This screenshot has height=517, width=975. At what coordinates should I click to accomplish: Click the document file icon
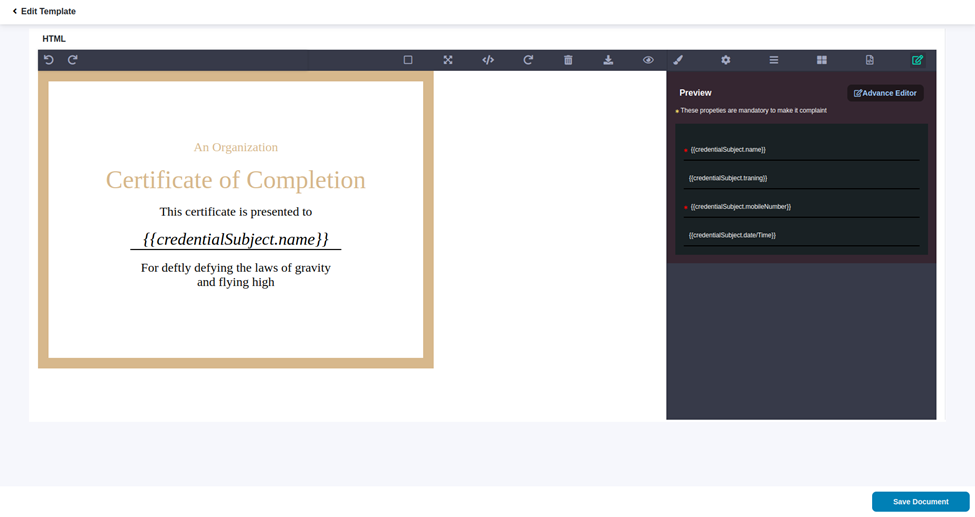pyautogui.click(x=870, y=60)
